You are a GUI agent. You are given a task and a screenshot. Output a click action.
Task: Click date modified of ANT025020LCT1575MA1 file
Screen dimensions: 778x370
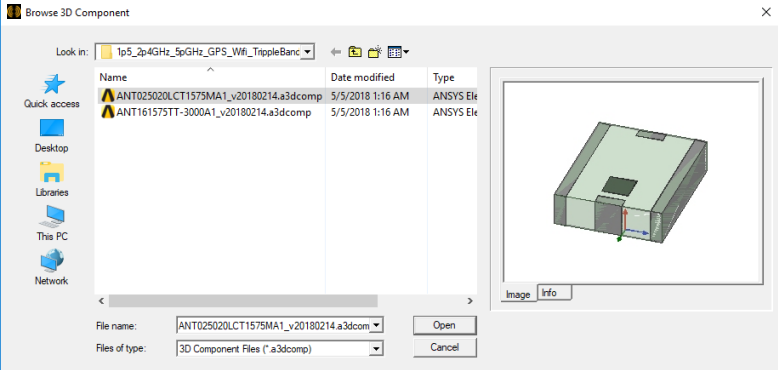[x=370, y=96]
